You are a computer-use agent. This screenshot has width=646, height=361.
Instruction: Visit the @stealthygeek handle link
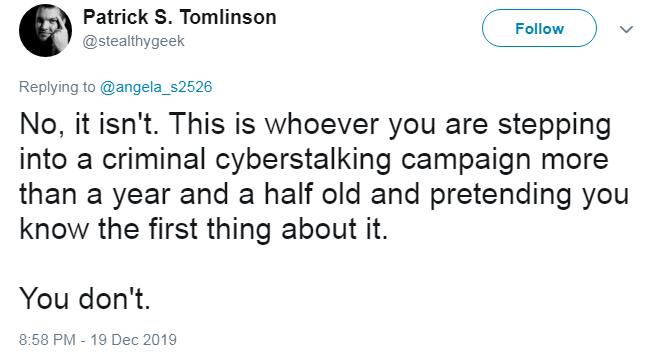click(x=133, y=41)
